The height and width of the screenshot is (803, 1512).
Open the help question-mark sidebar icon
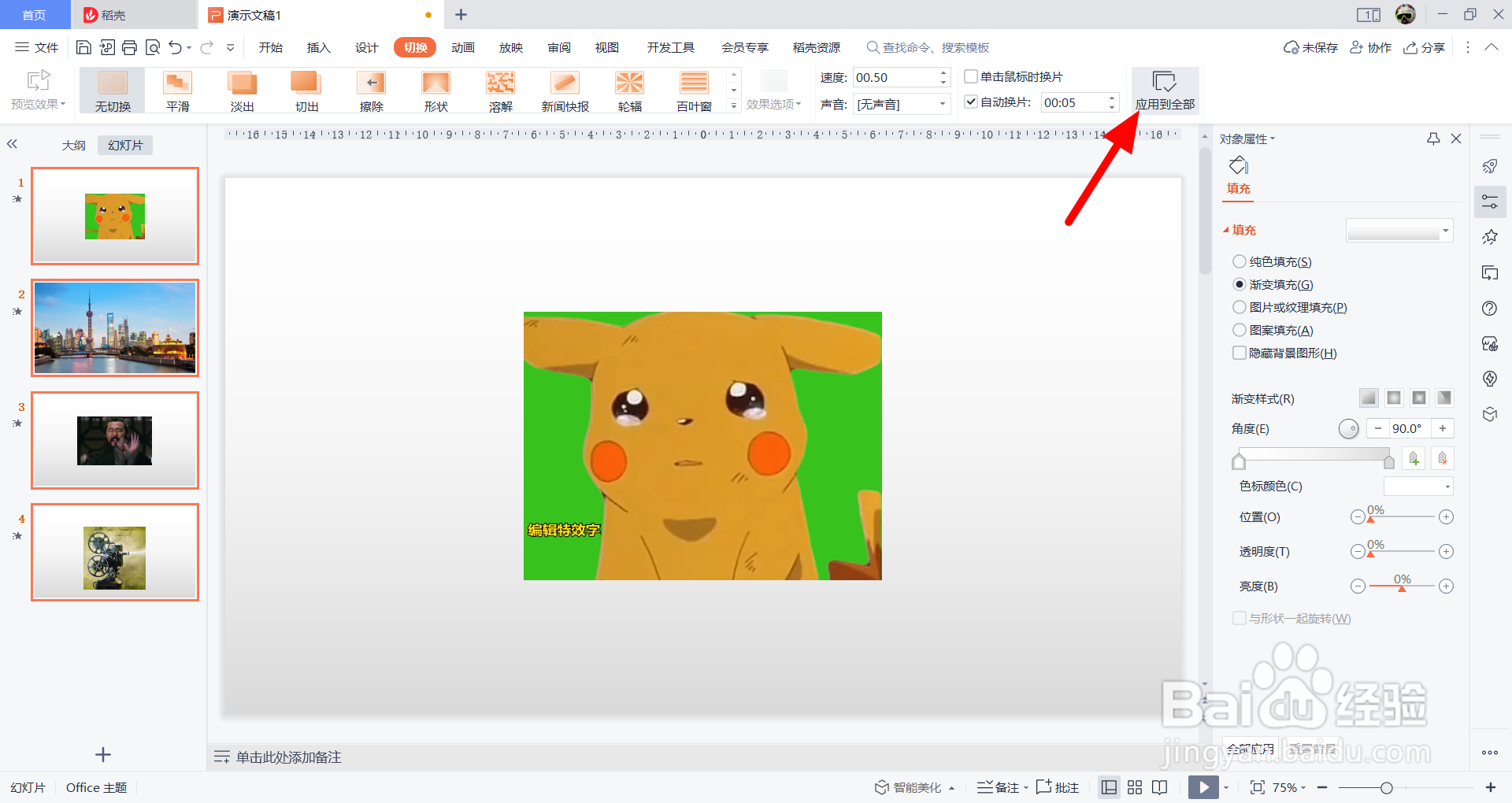(x=1489, y=308)
